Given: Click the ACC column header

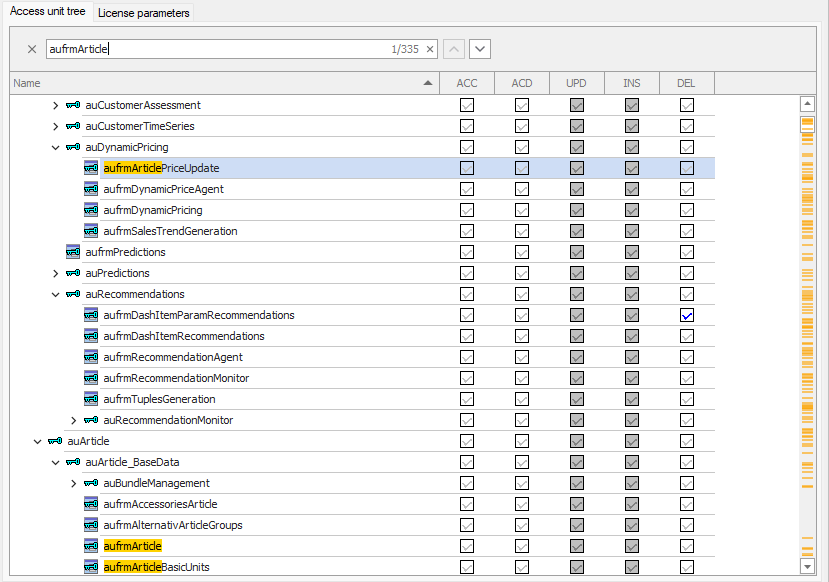Looking at the screenshot, I should point(467,83).
